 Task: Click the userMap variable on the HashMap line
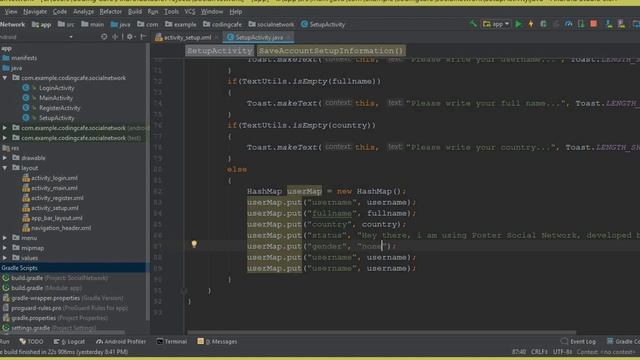point(304,191)
